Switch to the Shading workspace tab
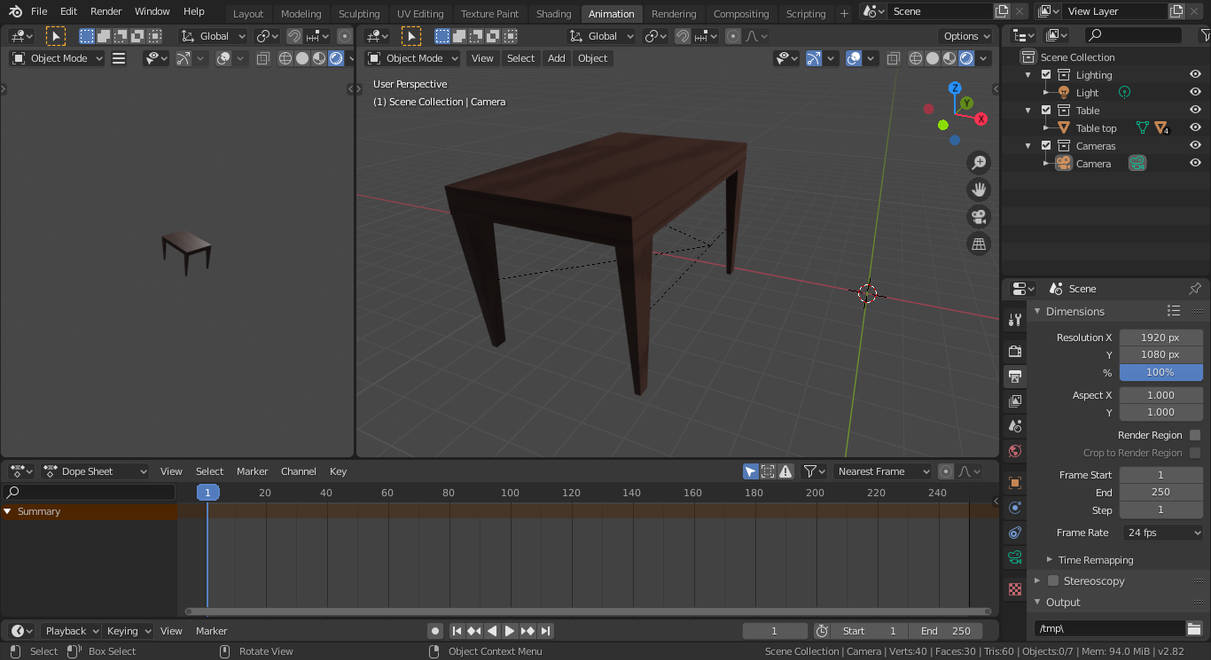 tap(553, 13)
